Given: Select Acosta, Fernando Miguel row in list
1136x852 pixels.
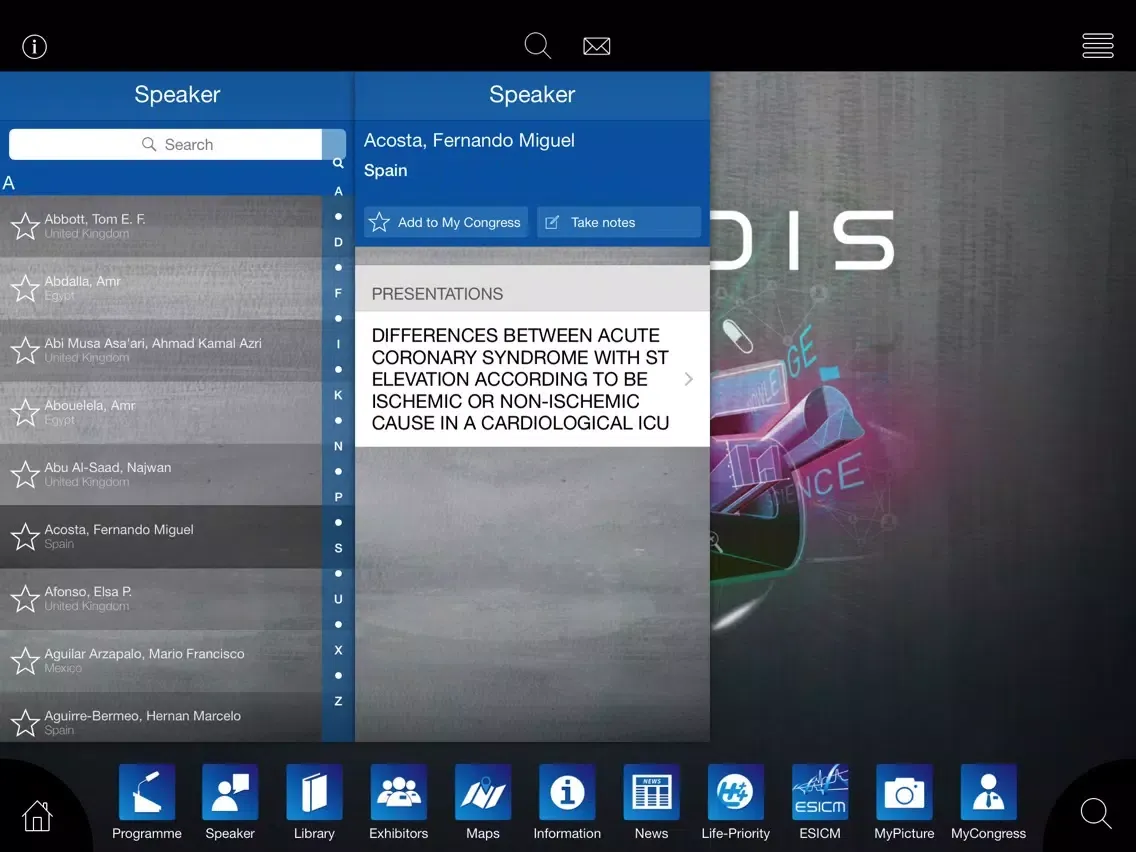Looking at the screenshot, I should [x=161, y=537].
